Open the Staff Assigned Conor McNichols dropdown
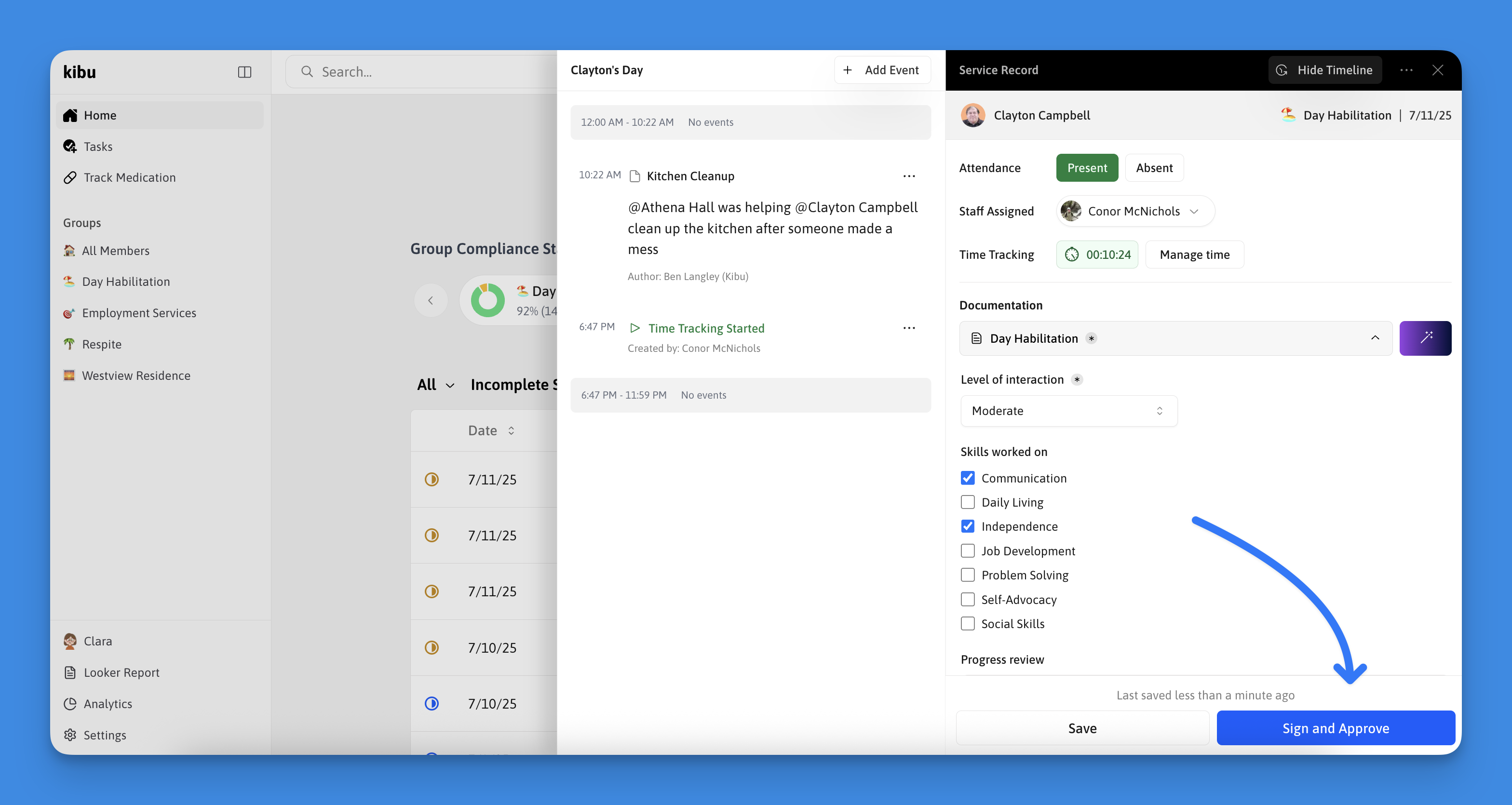The height and width of the screenshot is (805, 1512). click(x=1134, y=211)
